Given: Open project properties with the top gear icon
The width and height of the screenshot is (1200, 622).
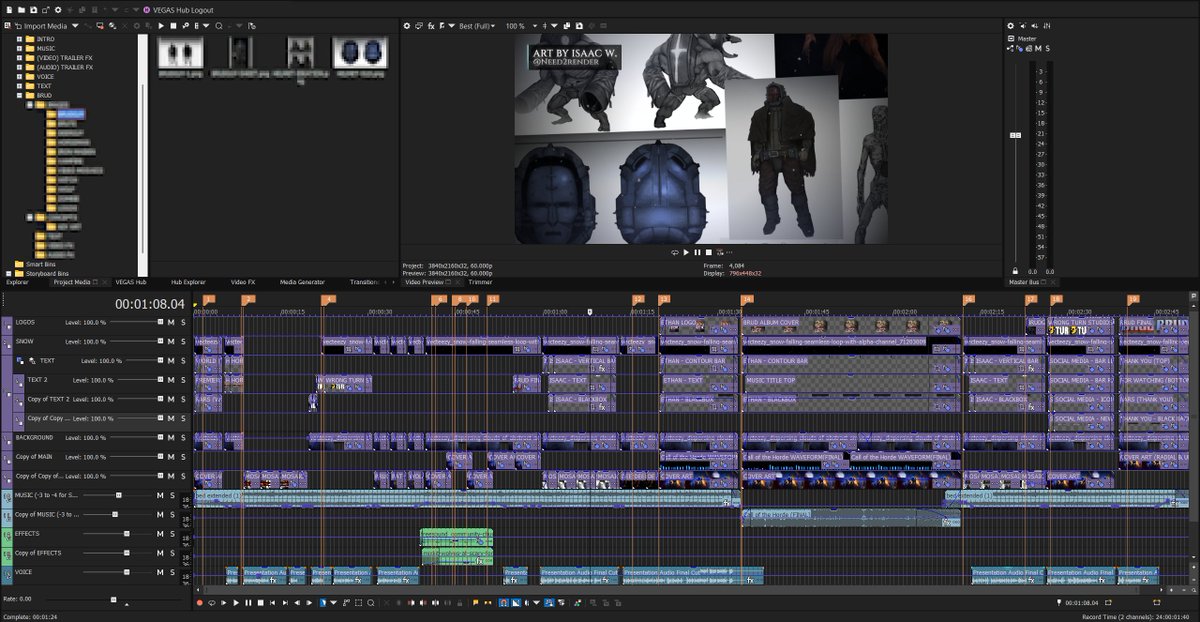Looking at the screenshot, I should tap(58, 10).
